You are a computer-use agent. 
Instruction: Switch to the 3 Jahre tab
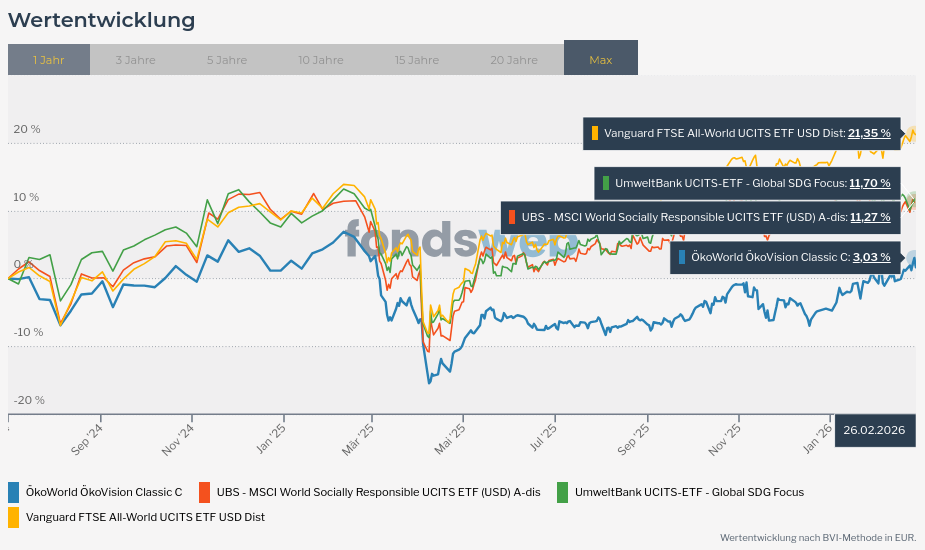coord(135,60)
